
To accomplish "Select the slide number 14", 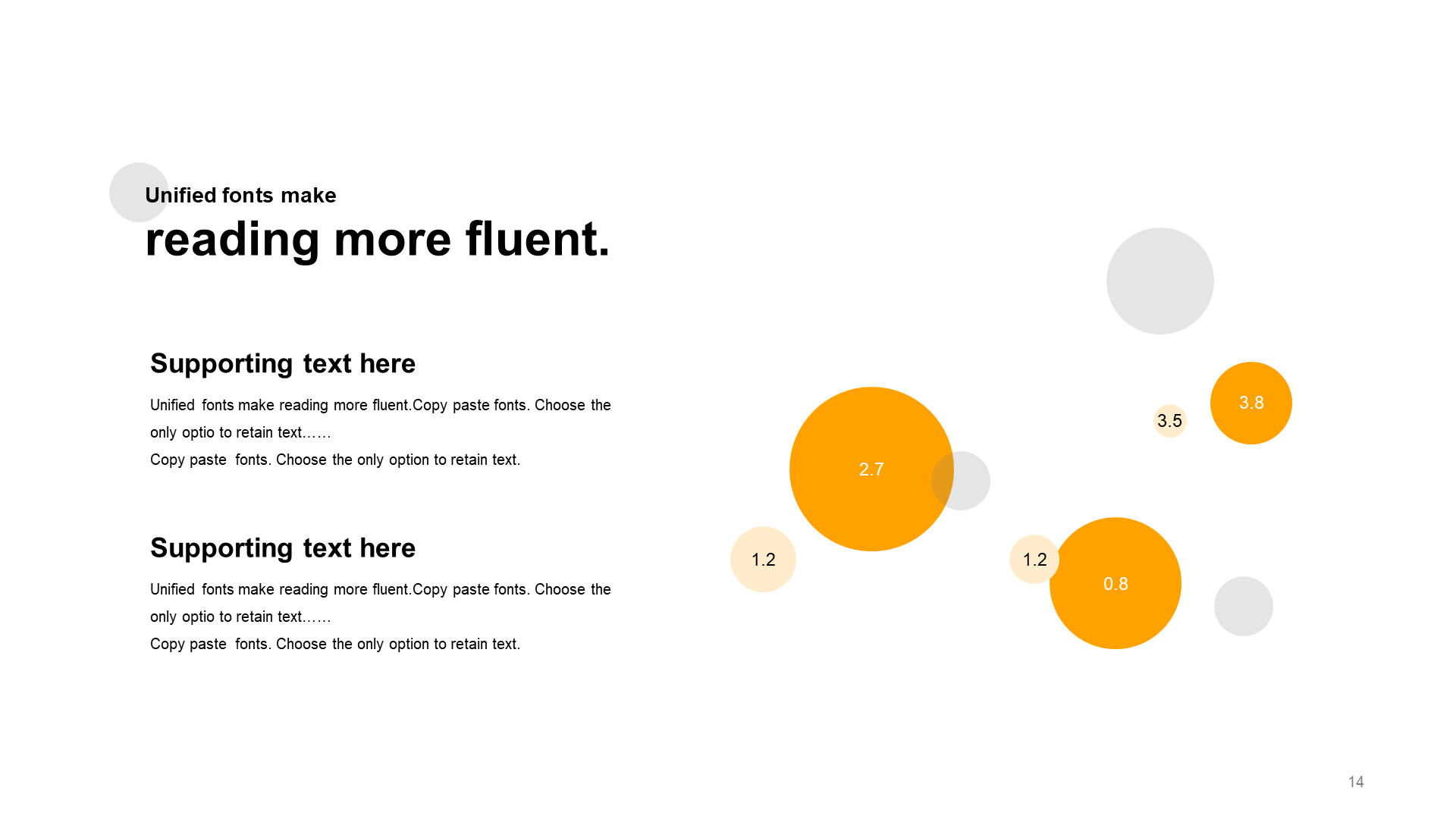I will coord(1356,782).
